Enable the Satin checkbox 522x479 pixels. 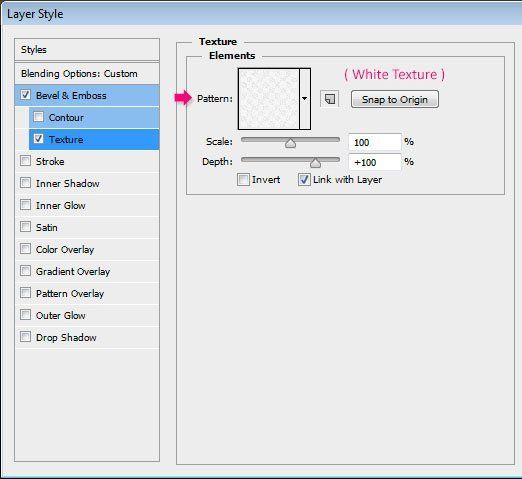pyautogui.click(x=26, y=227)
